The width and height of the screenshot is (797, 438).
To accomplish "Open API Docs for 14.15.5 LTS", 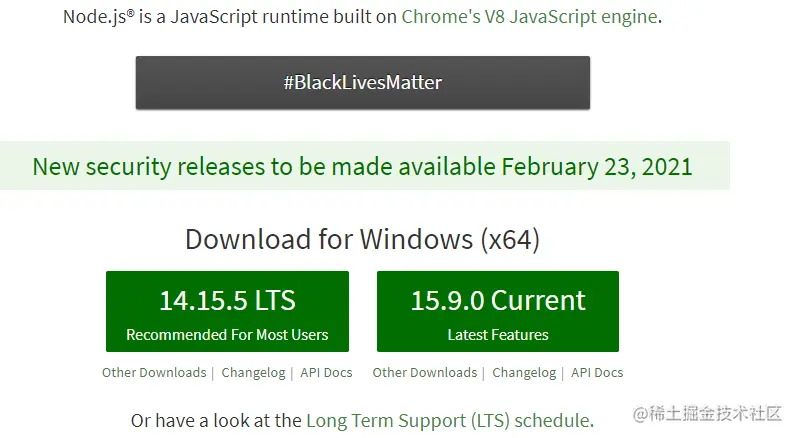I will click(326, 372).
